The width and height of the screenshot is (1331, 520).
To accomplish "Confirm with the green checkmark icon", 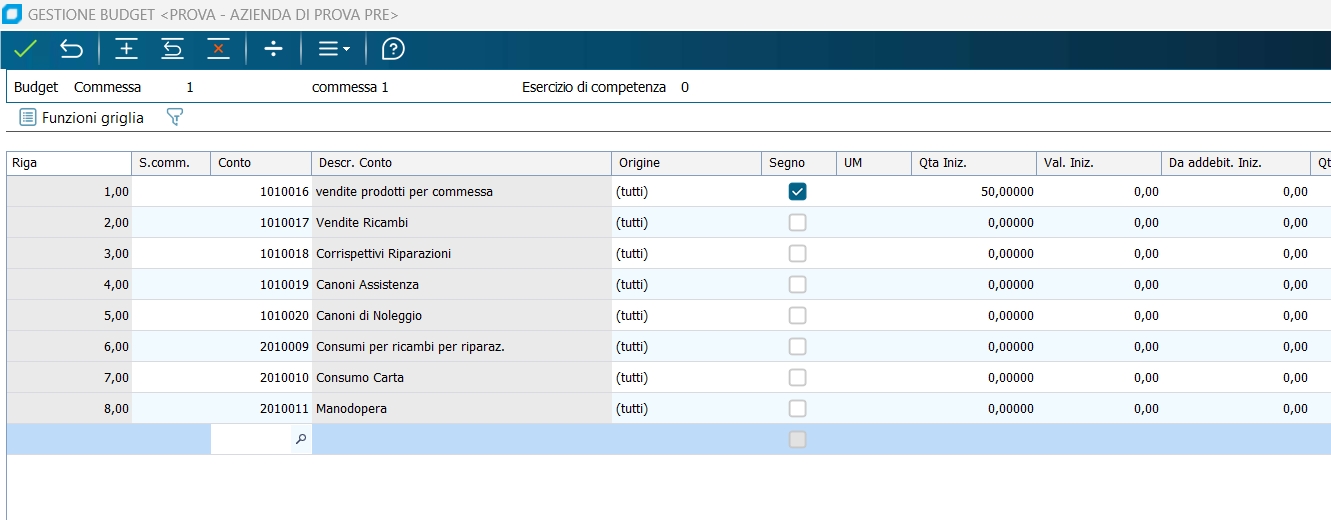I will click(x=25, y=49).
